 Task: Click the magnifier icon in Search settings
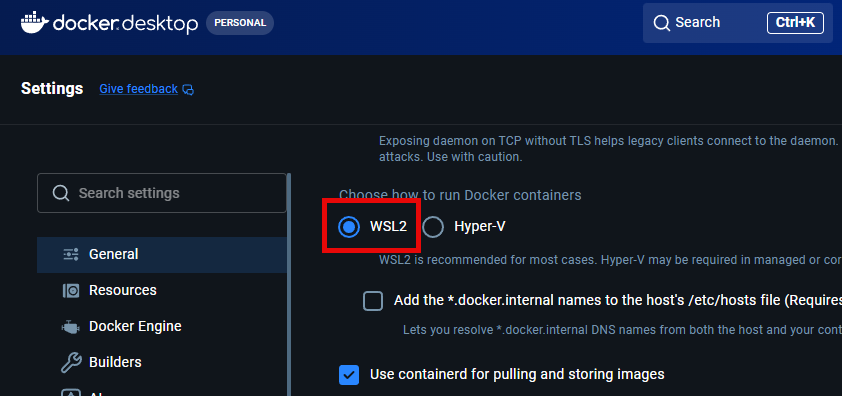pyautogui.click(x=61, y=193)
